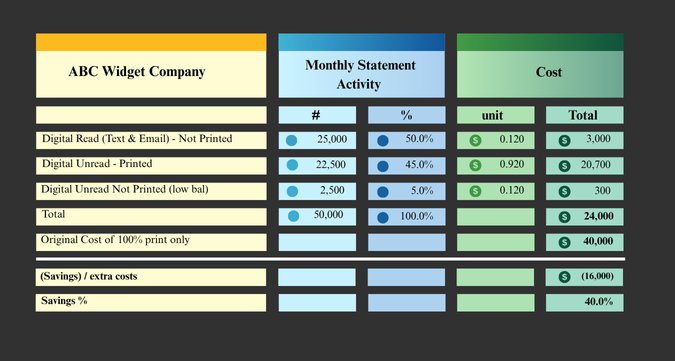The height and width of the screenshot is (361, 675).
Task: Click the orange color bar above company name
Action: tap(151, 42)
